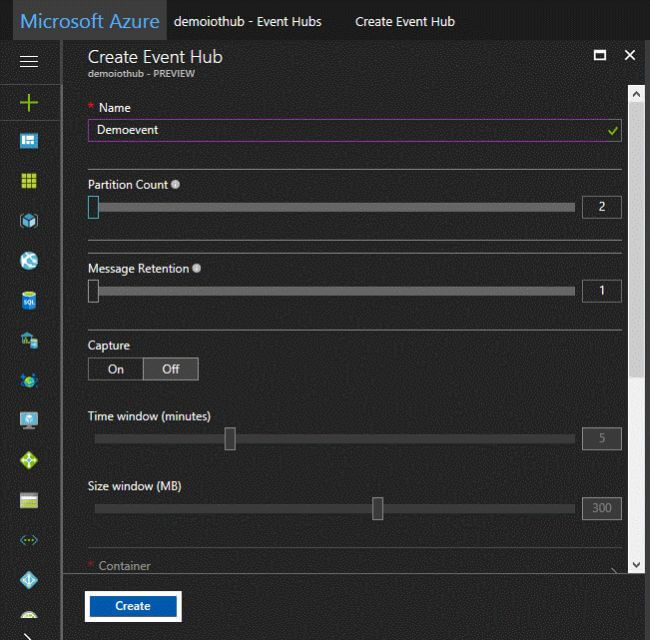Open the Microsoft Azure home link
This screenshot has height=640, width=650.
click(89, 21)
